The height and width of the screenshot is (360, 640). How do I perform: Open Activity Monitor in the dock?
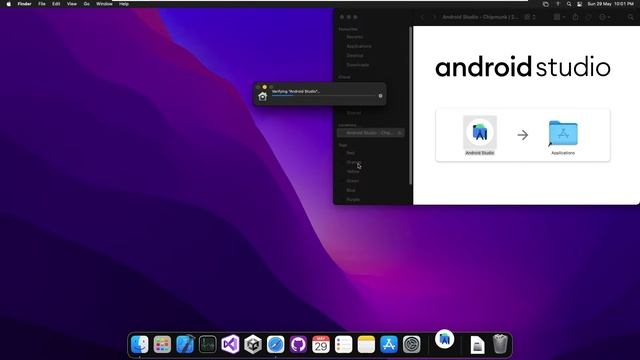pyautogui.click(x=208, y=344)
